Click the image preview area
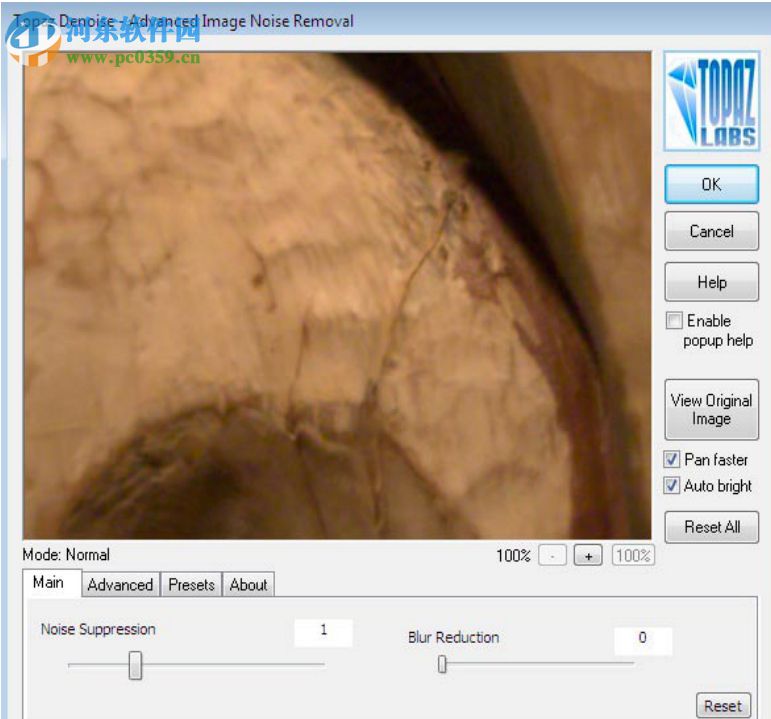Viewport: 771px width, 719px height. click(x=337, y=296)
